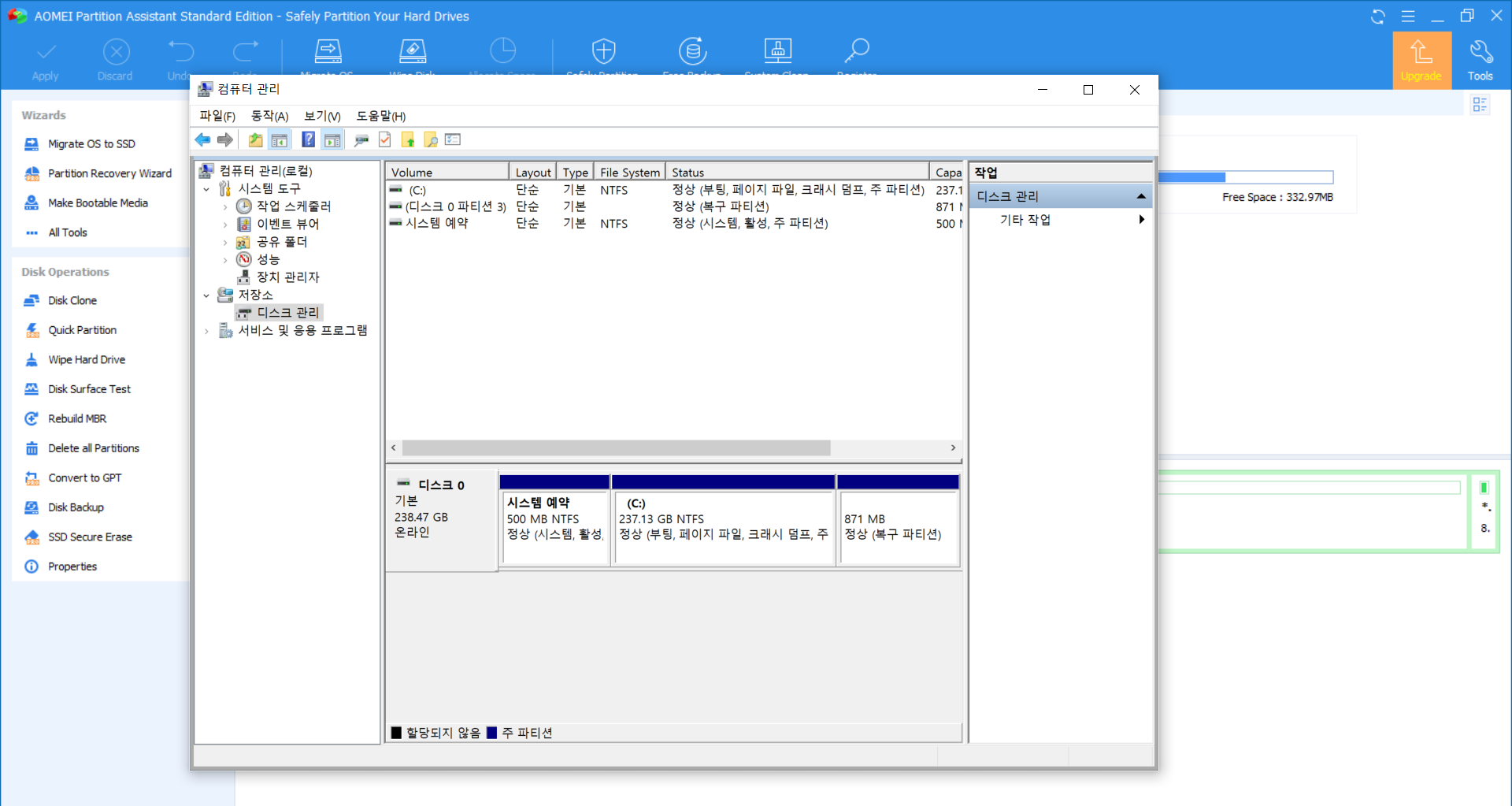Viewport: 1512px width, 806px height.
Task: Collapse the 저장소 tree node
Action: (206, 295)
